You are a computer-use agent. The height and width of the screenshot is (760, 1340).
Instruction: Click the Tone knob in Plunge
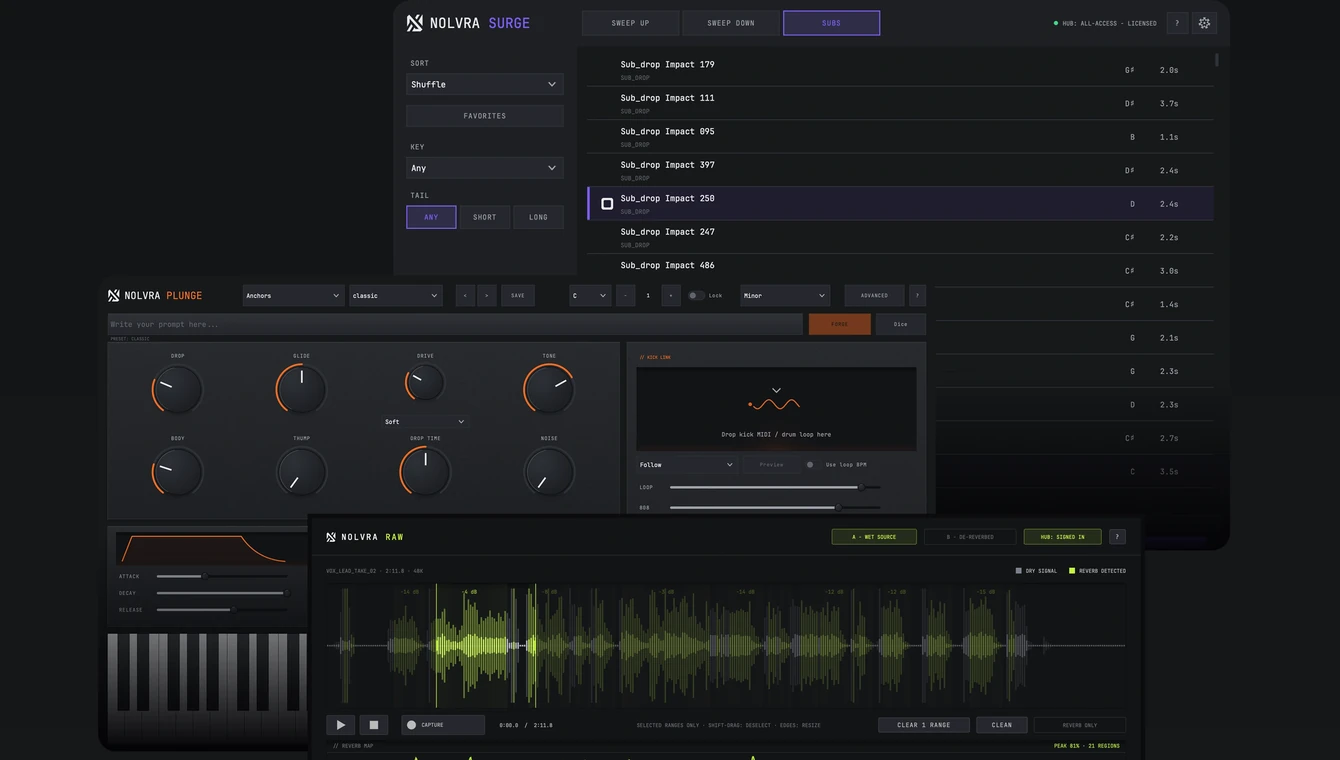click(x=549, y=389)
